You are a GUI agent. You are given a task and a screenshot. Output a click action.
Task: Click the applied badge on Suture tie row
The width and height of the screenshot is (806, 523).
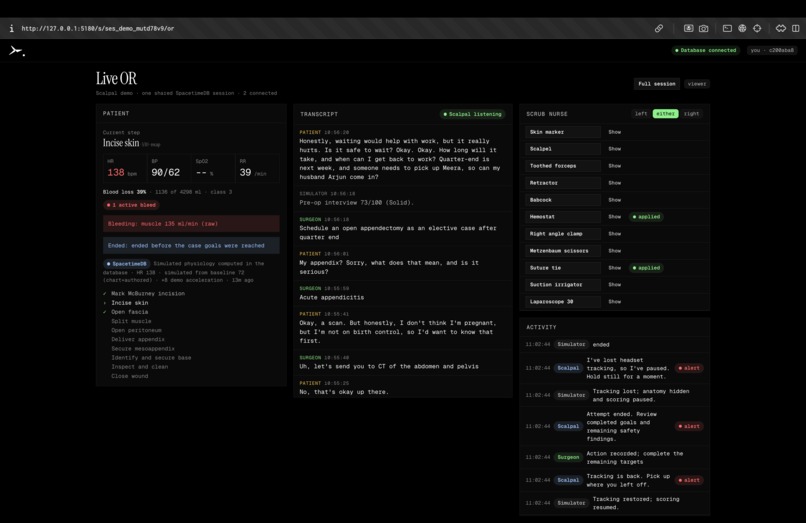pos(646,268)
